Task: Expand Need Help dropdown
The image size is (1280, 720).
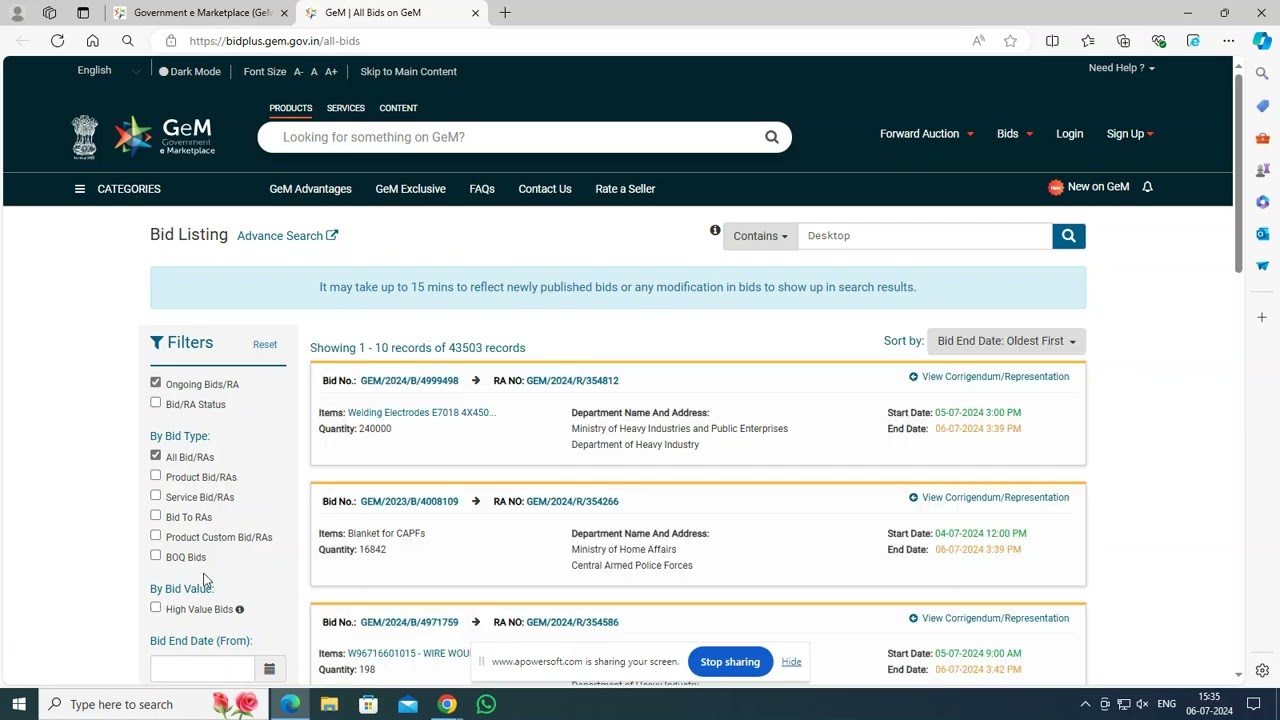Action: (1121, 68)
